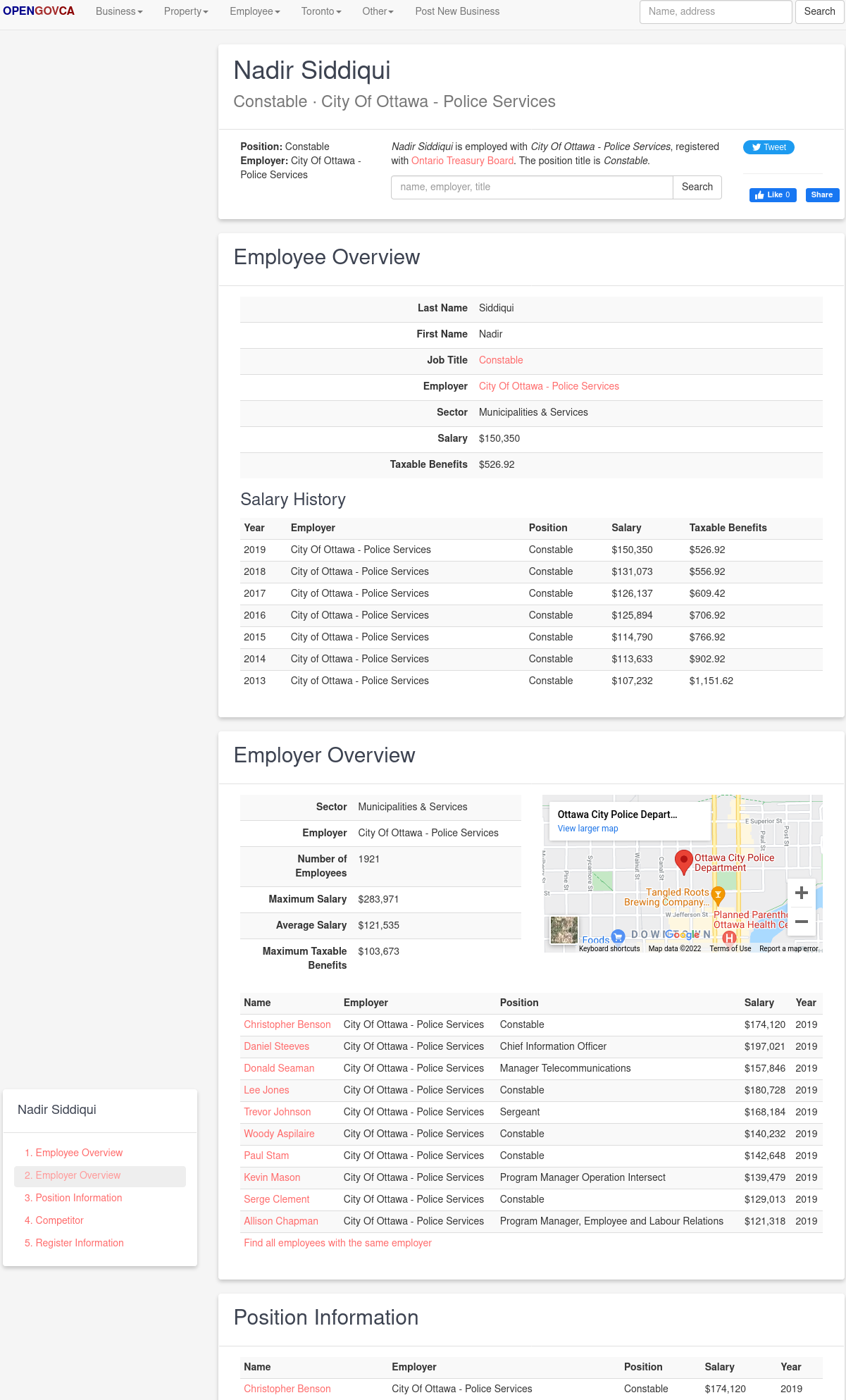Click the 2018 salary value $131,073
This screenshot has width=846, height=1400.
[x=632, y=571]
